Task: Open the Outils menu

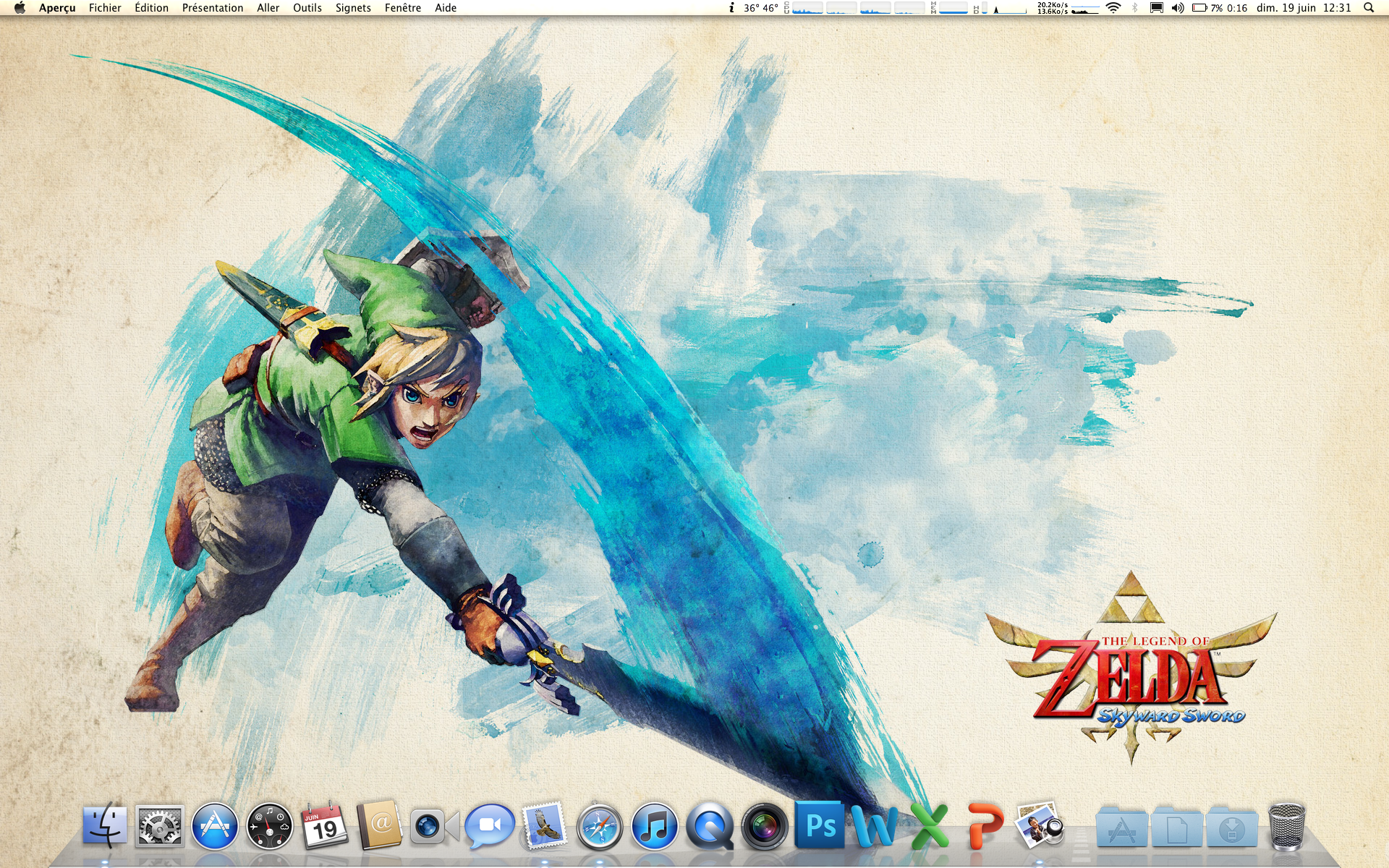Action: click(307, 8)
